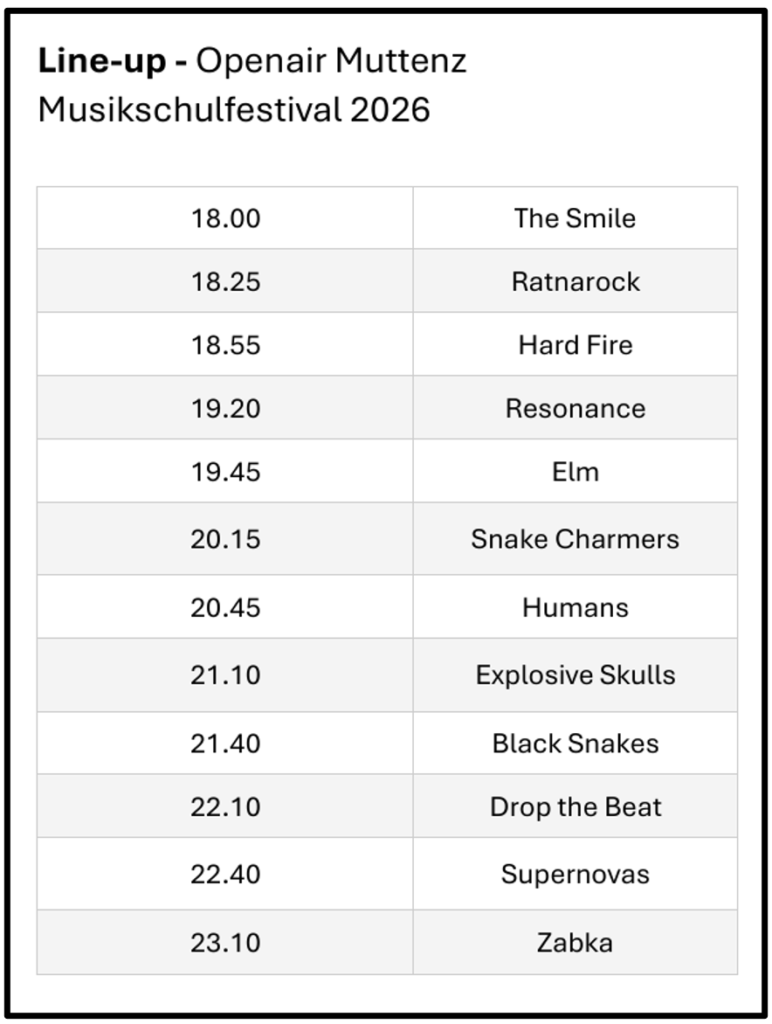Click the Explosive Skulls cell
Image resolution: width=772 pixels, height=1024 pixels.
(575, 675)
